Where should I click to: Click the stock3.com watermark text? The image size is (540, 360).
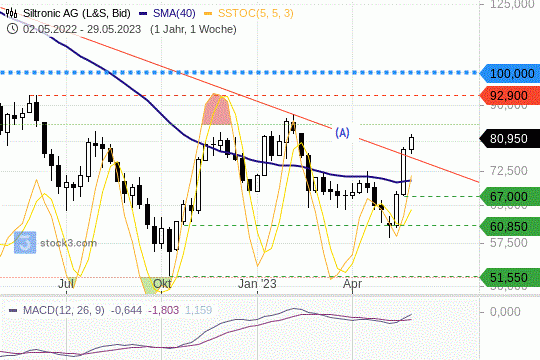[69, 243]
